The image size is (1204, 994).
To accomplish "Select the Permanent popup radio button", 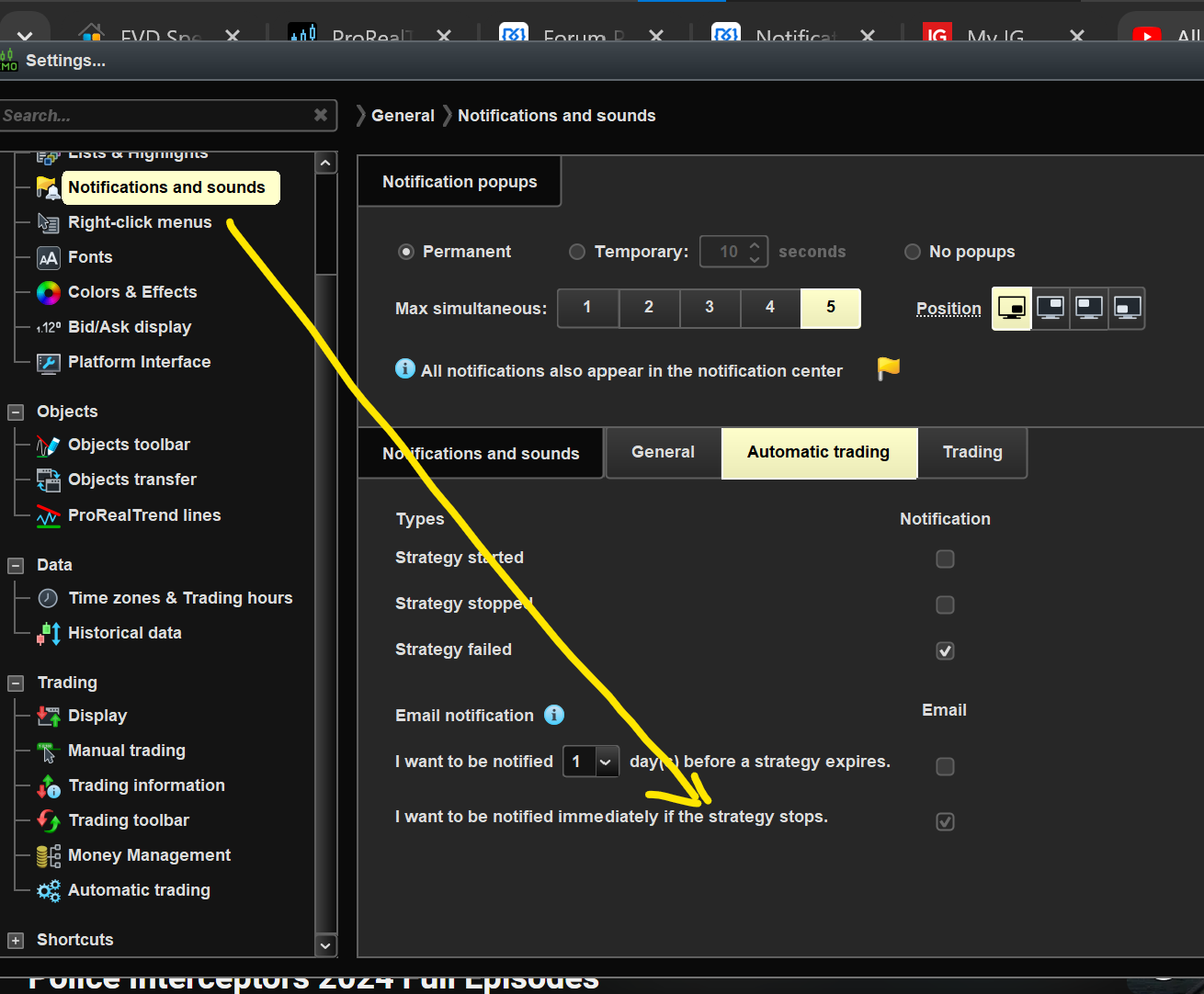I will pyautogui.click(x=405, y=252).
